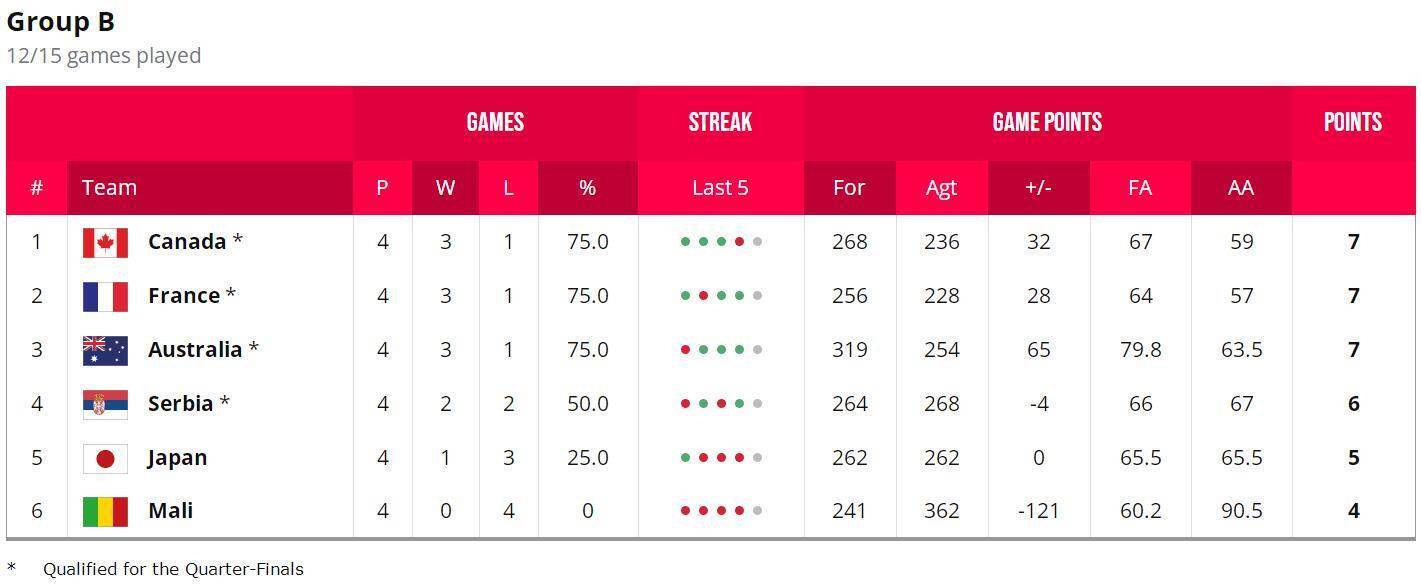Click the Japan flag icon

[105, 458]
